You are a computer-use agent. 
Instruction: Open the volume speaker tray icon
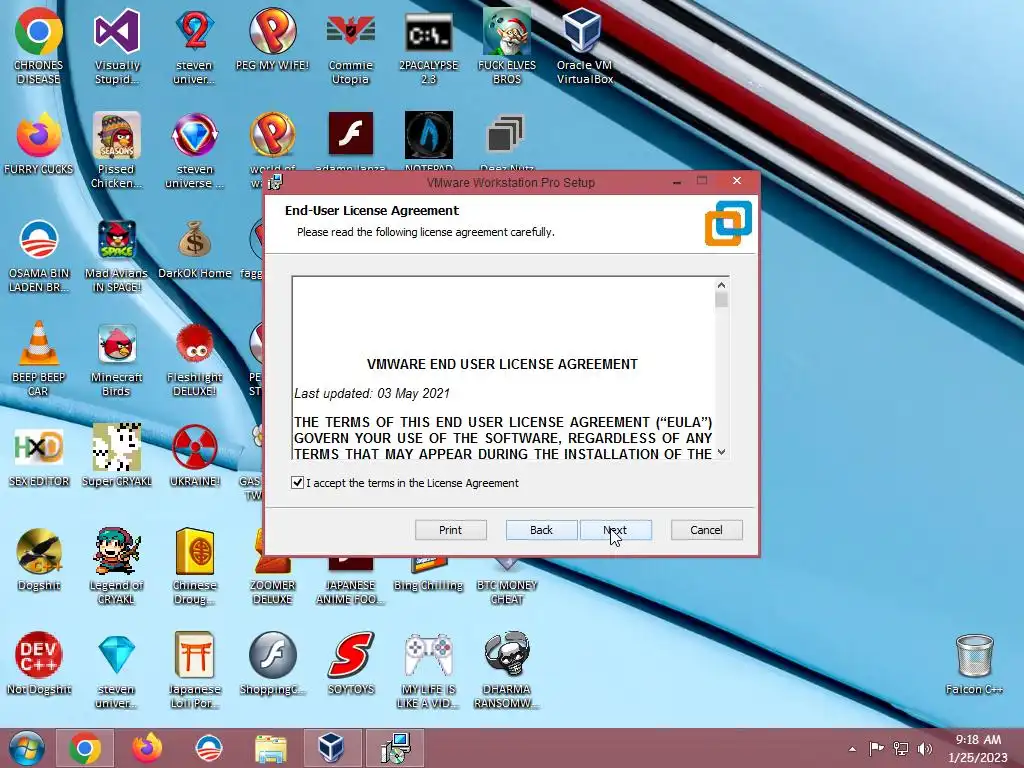[925, 748]
